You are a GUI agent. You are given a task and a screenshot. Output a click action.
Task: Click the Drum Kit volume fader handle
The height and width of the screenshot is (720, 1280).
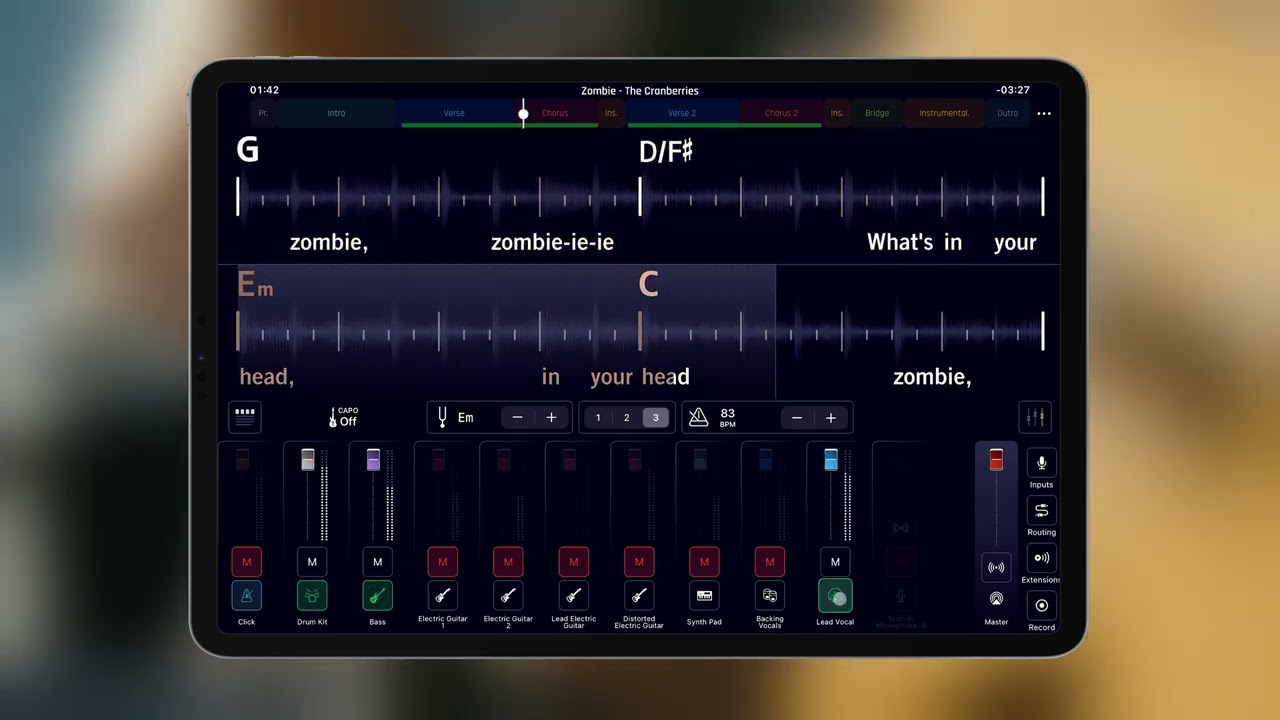coord(308,460)
